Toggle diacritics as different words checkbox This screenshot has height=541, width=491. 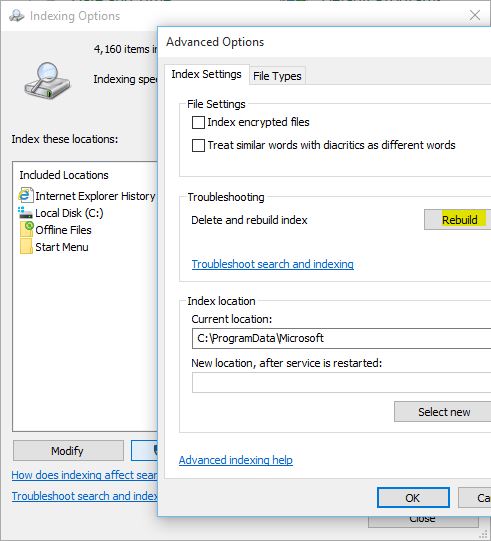pos(198,145)
